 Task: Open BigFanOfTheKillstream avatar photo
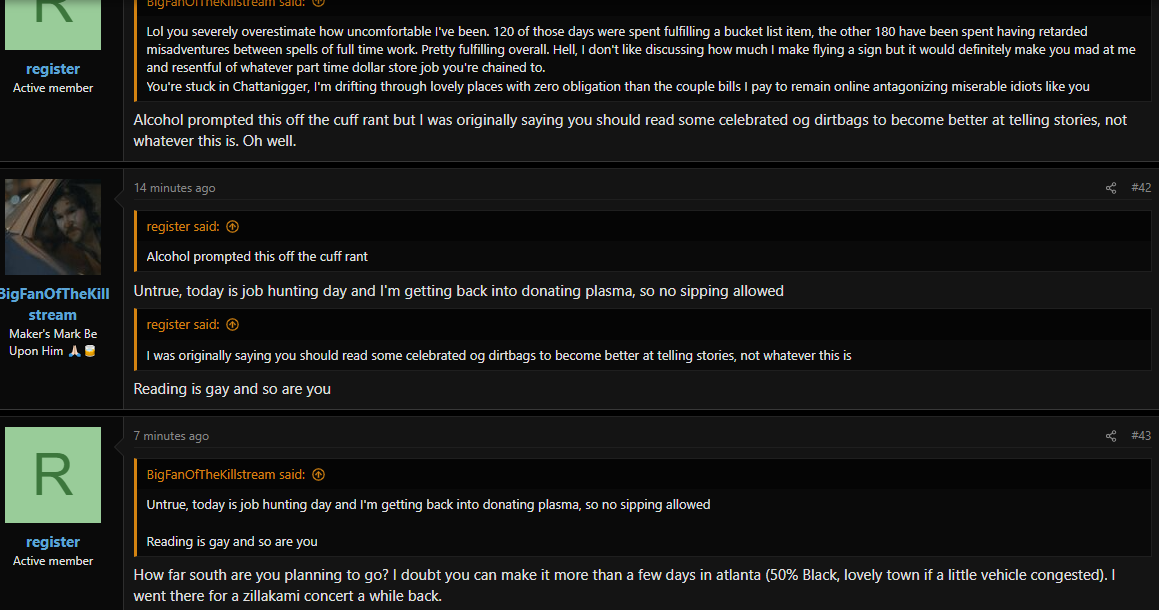click(52, 227)
